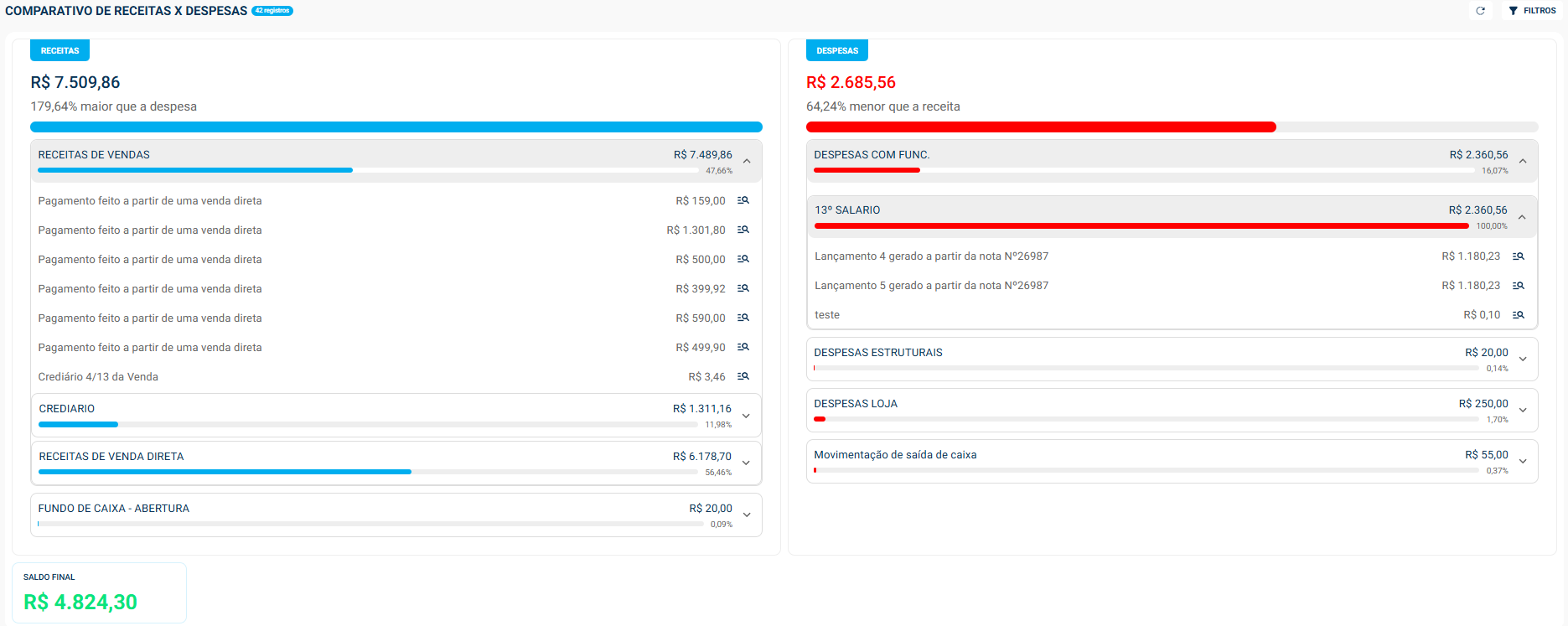This screenshot has height=626, width=1568.
Task: Expand Fundo de Caixa - Abertura row
Action: tap(746, 515)
